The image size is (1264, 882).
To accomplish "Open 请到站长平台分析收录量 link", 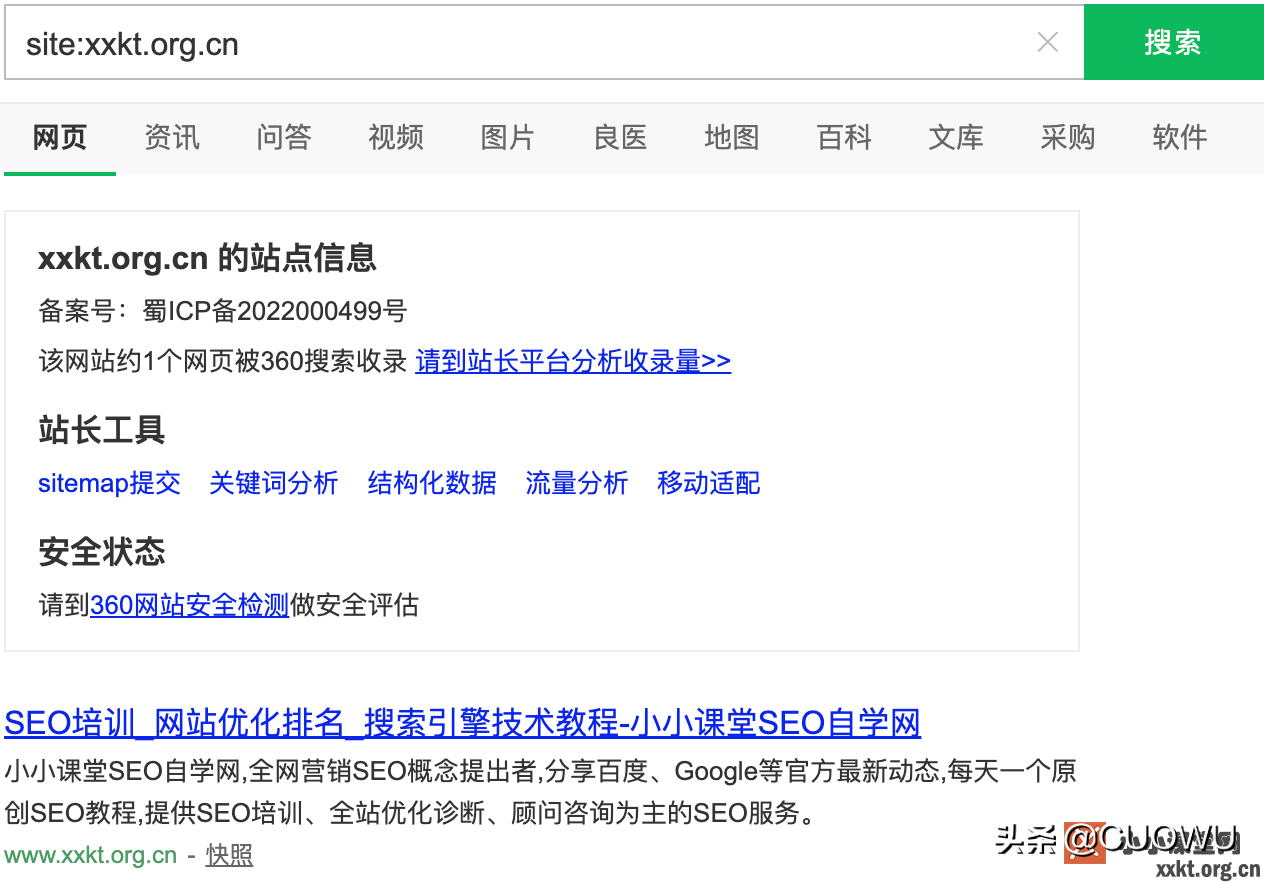I will (x=573, y=361).
